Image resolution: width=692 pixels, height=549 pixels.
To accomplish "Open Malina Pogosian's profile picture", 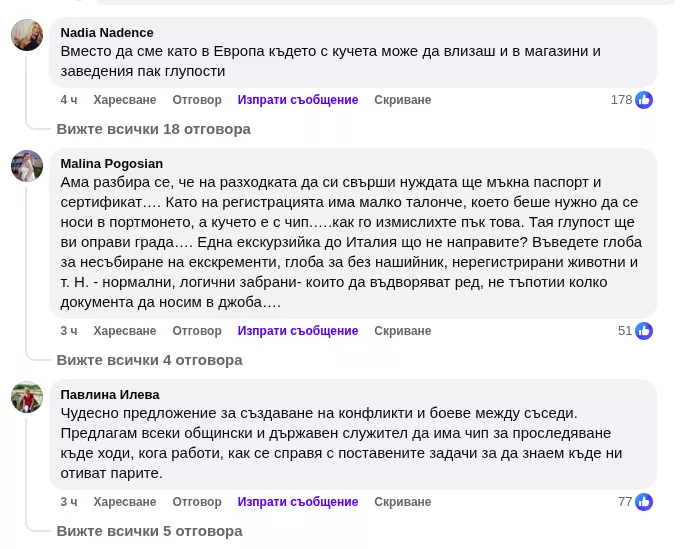I will (x=27, y=166).
